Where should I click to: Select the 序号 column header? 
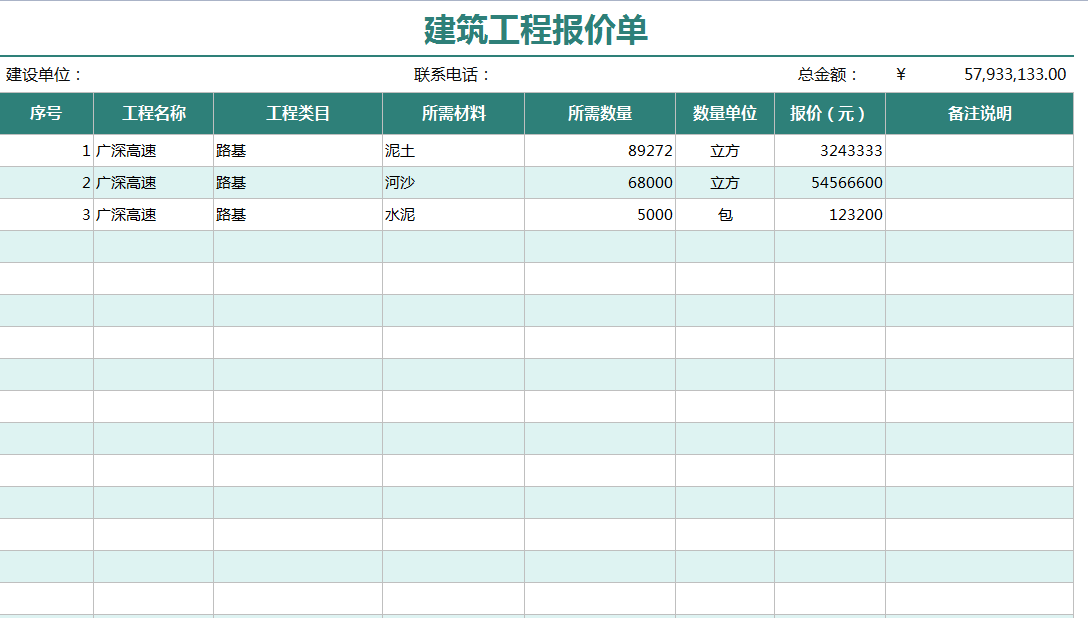pos(45,113)
